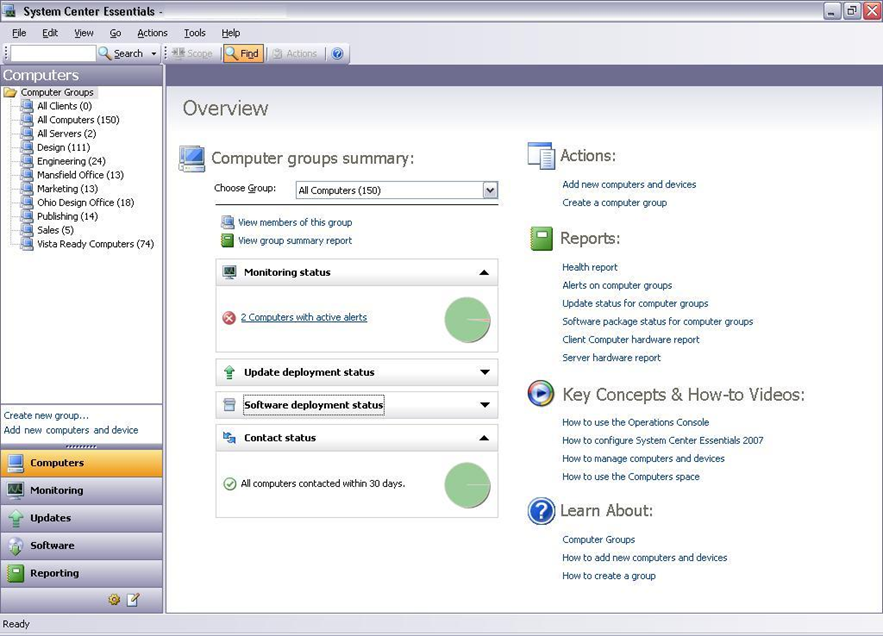Image resolution: width=883 pixels, height=636 pixels.
Task: Click the Actions toolbar button
Action: (x=295, y=54)
